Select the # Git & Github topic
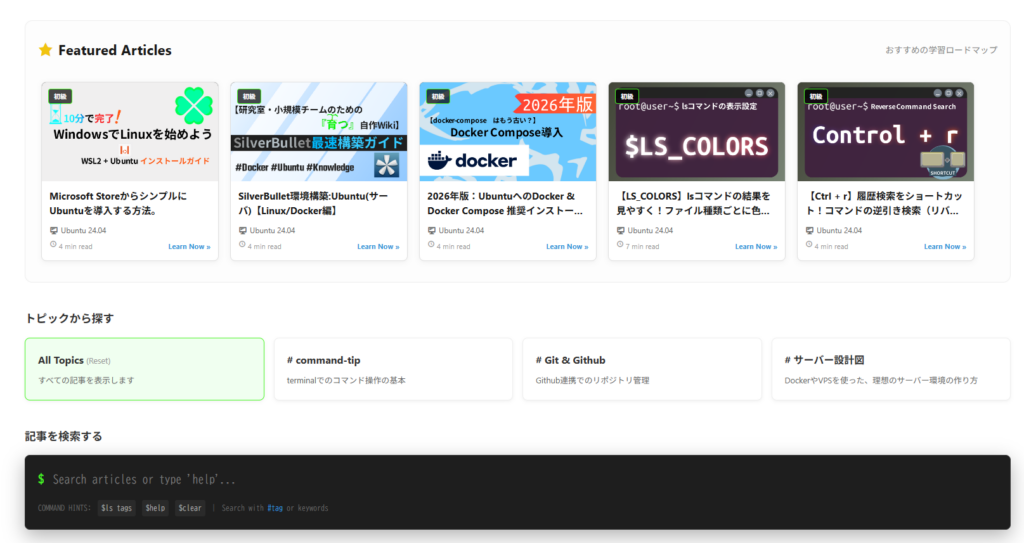1024x543 pixels. 642,369
